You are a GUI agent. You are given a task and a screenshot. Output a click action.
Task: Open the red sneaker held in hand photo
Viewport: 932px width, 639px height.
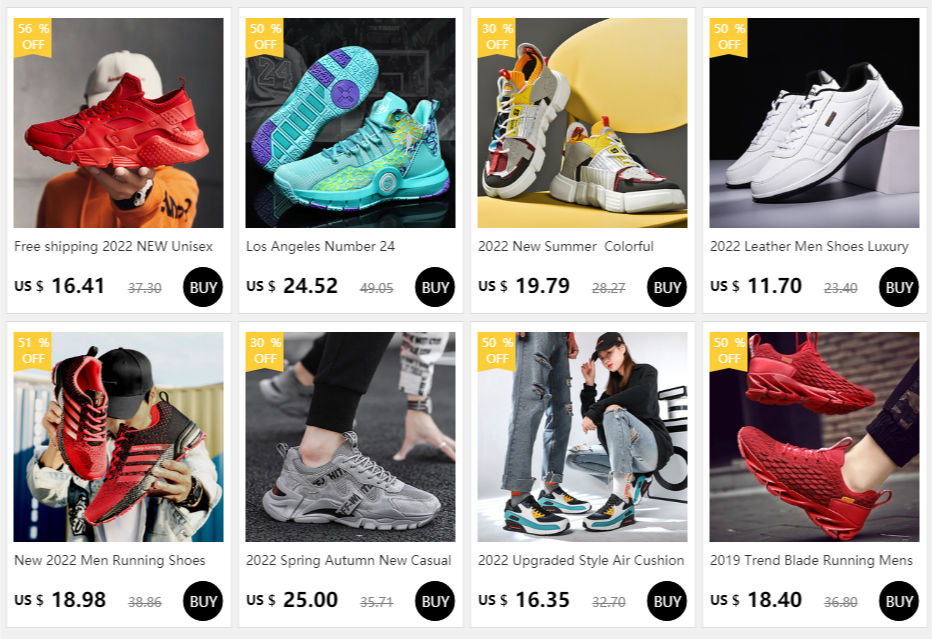tap(118, 122)
